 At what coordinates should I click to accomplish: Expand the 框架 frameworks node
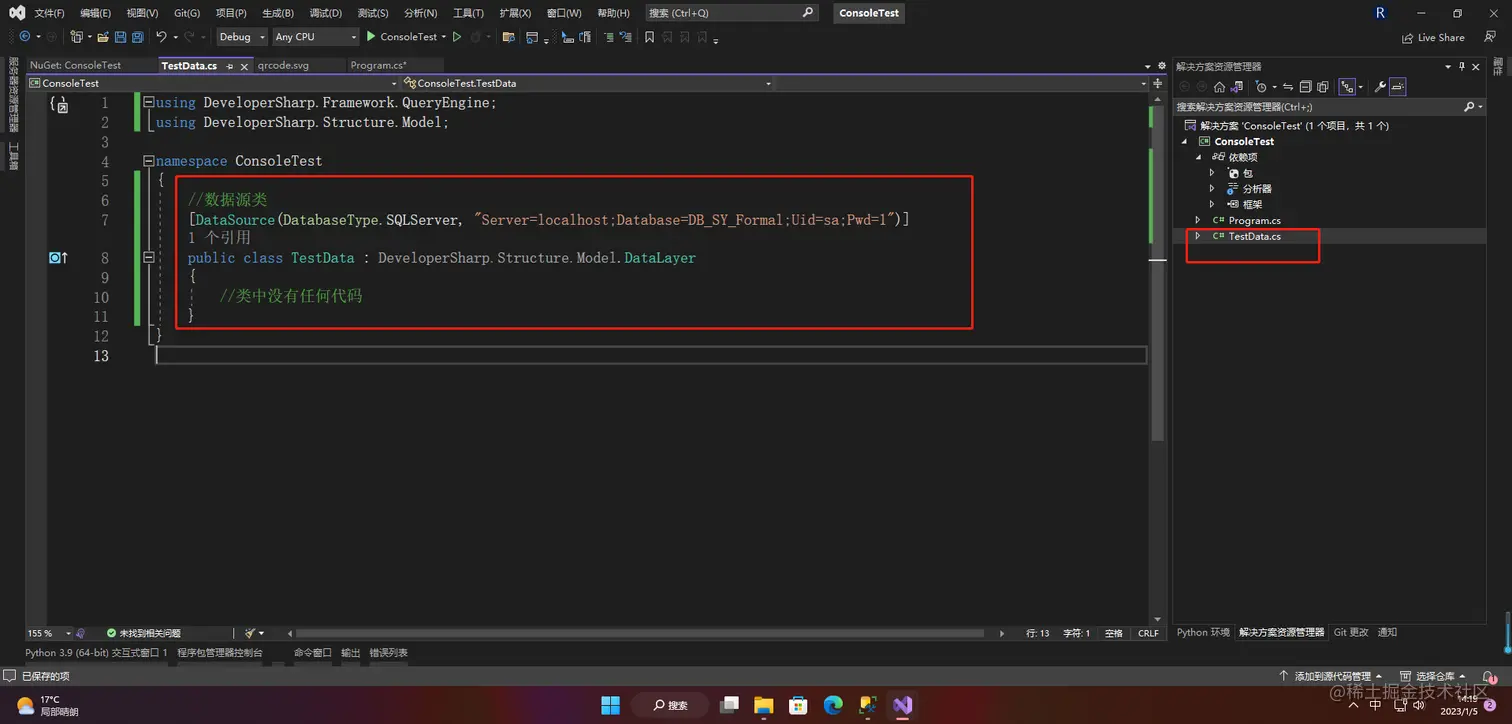tap(1212, 204)
